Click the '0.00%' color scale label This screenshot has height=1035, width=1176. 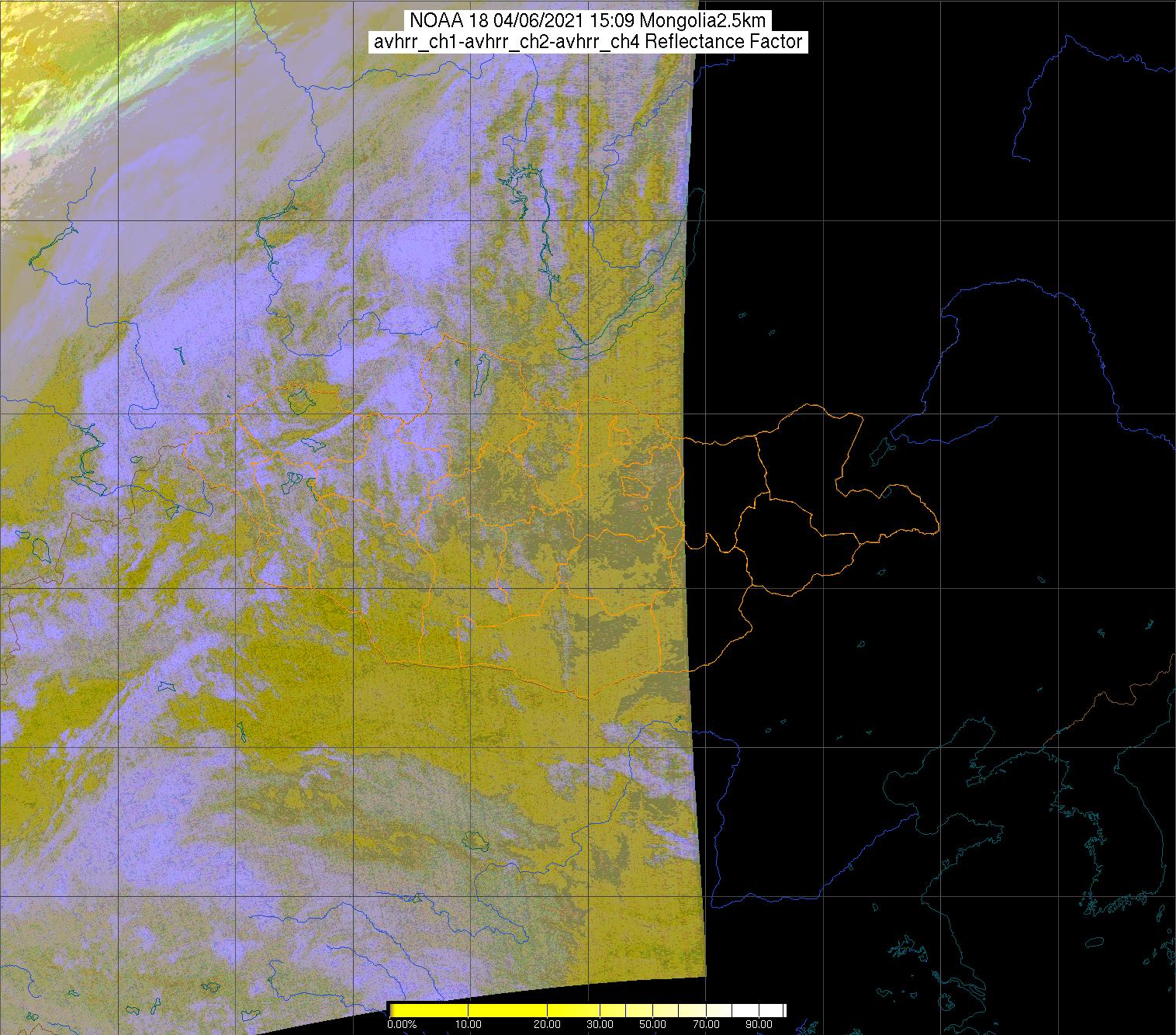pyautogui.click(x=402, y=1025)
